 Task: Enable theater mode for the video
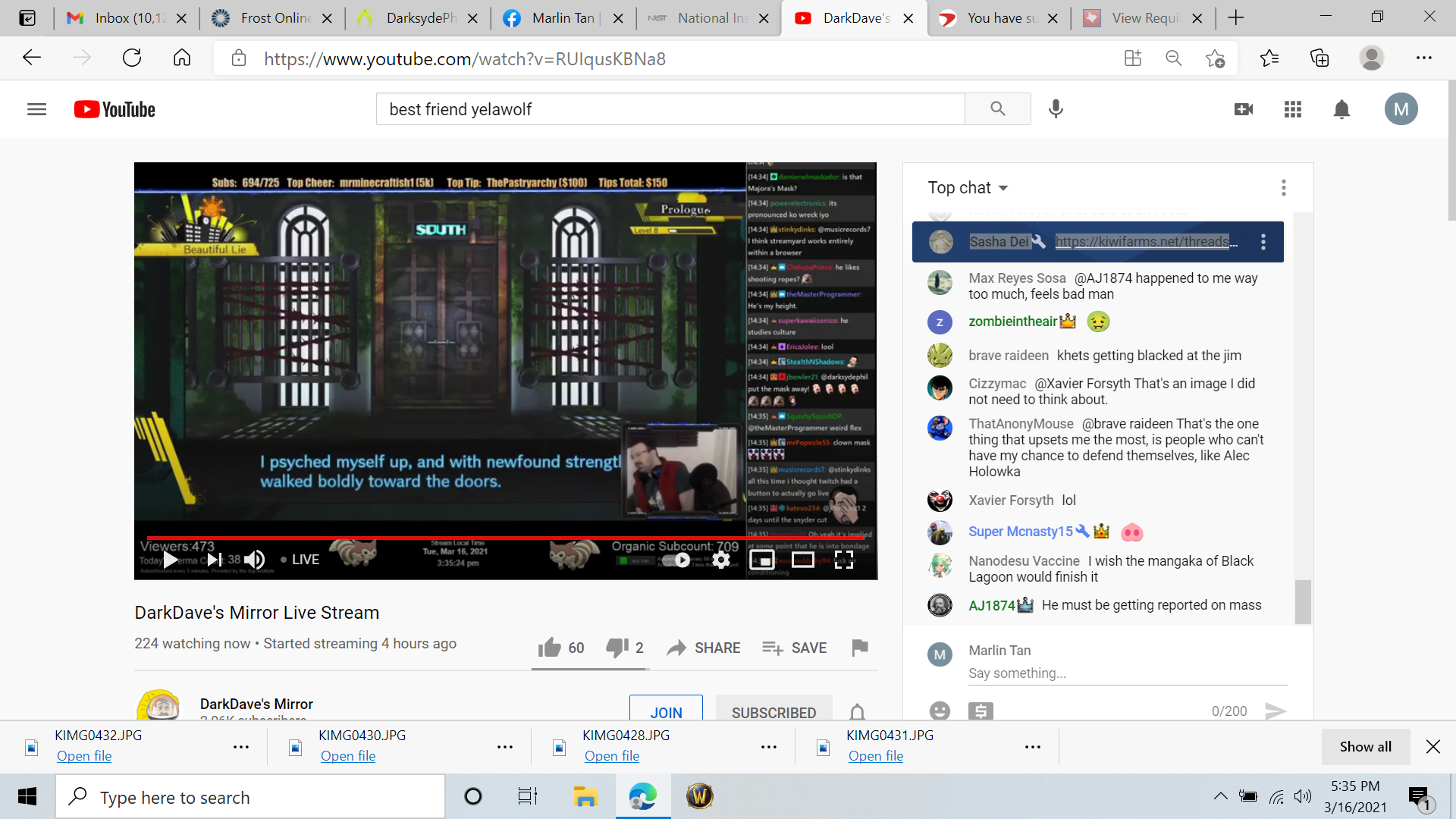803,560
